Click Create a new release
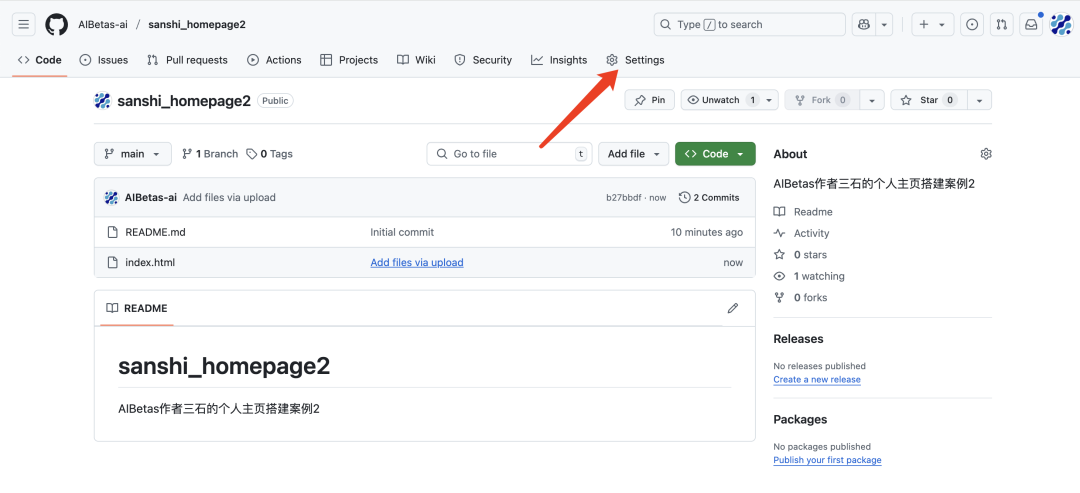1080x493 pixels. pos(817,379)
